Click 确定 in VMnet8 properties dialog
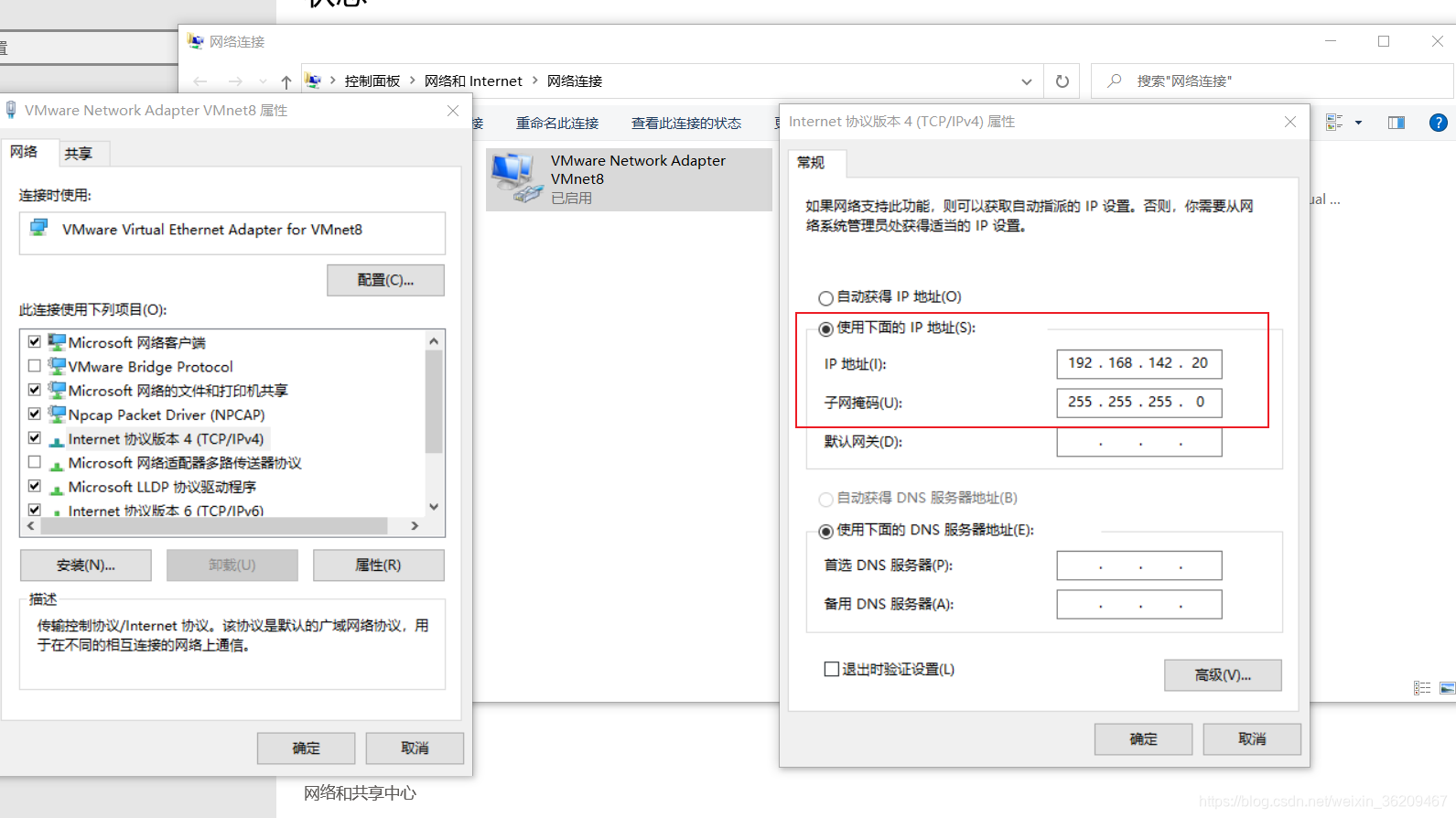This screenshot has width=1456, height=818. (x=306, y=748)
